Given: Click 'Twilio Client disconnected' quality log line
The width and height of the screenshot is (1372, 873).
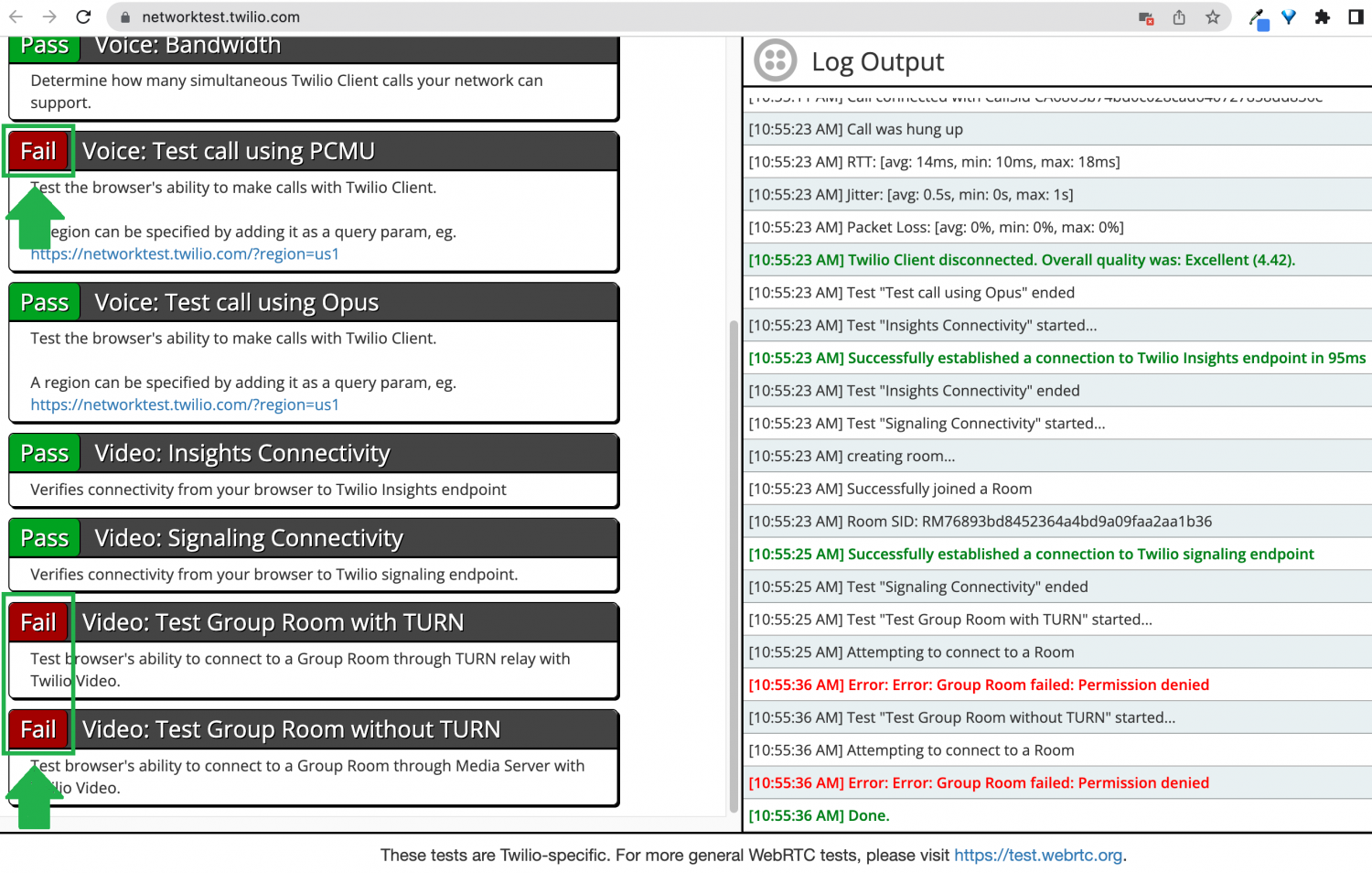Looking at the screenshot, I should 1057,260.
